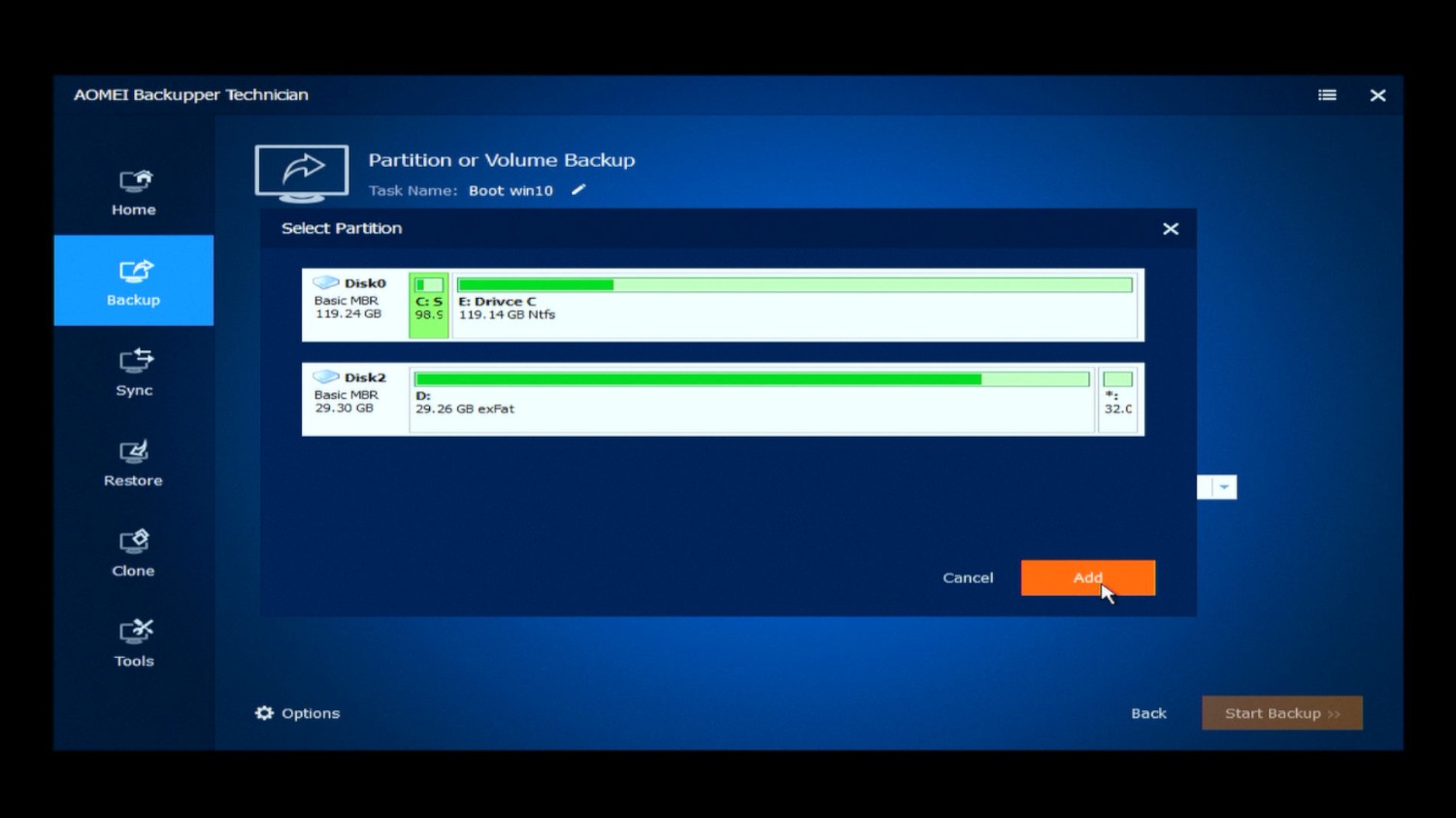Click the 119.14 GB Ntfs label

tap(508, 315)
